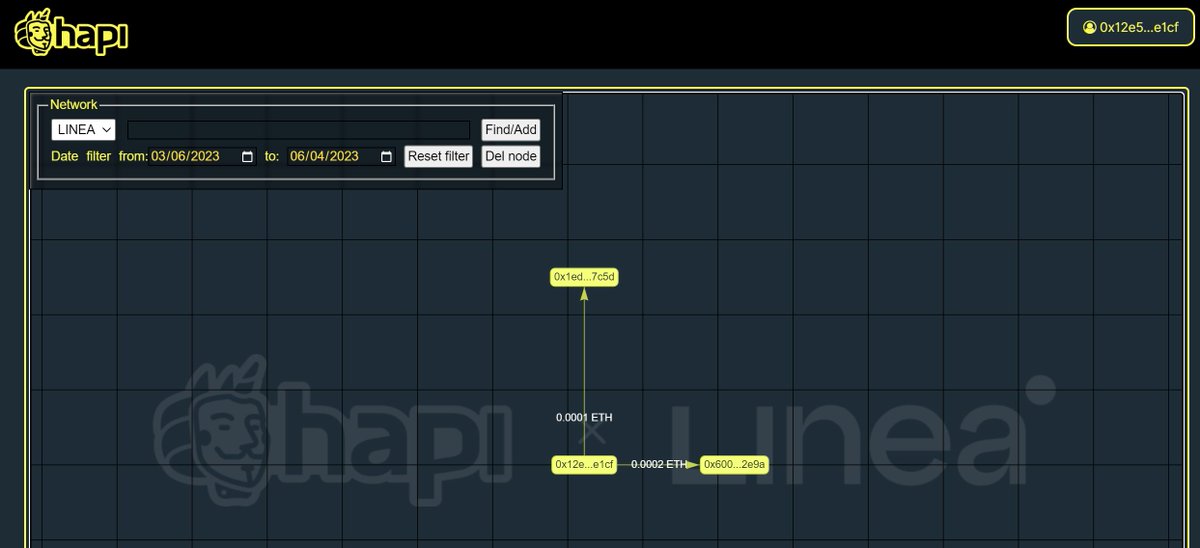Select the graph node 0x12e...e1cf
Viewport: 1200px width, 548px height.
[584, 464]
